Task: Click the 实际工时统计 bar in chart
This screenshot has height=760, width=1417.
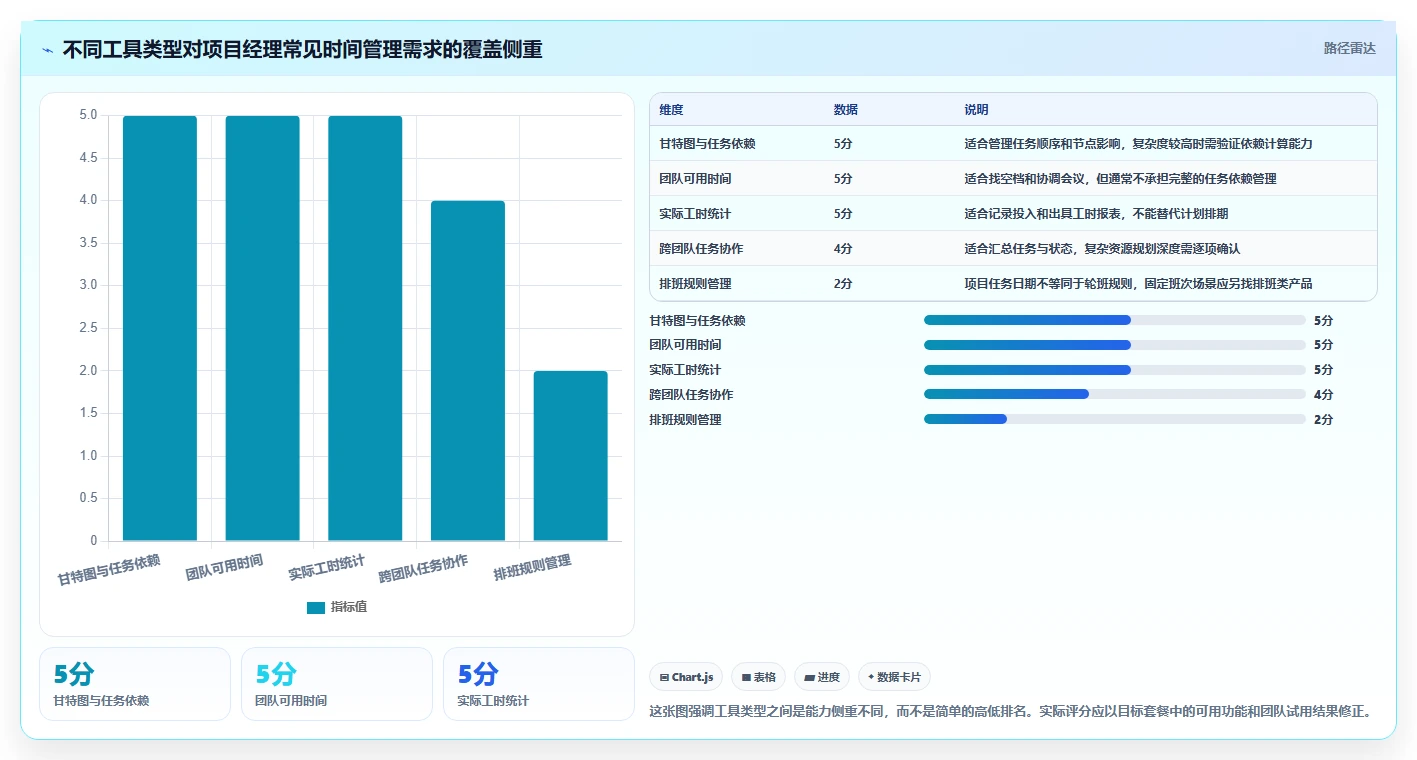Action: pos(365,328)
